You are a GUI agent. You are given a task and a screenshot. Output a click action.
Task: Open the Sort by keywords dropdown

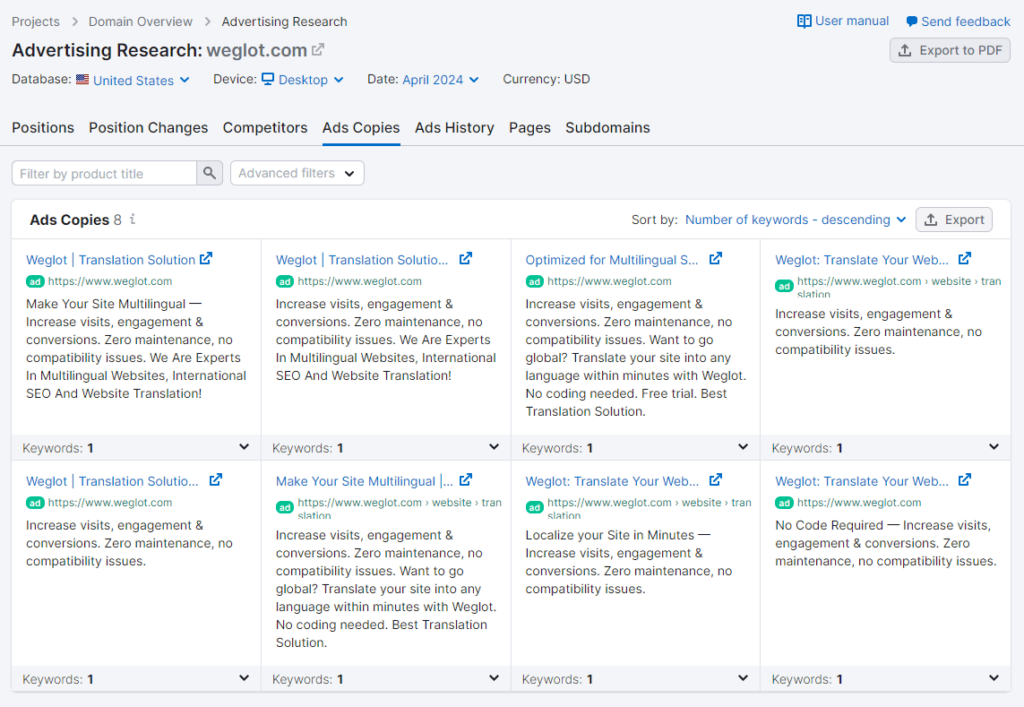(794, 219)
